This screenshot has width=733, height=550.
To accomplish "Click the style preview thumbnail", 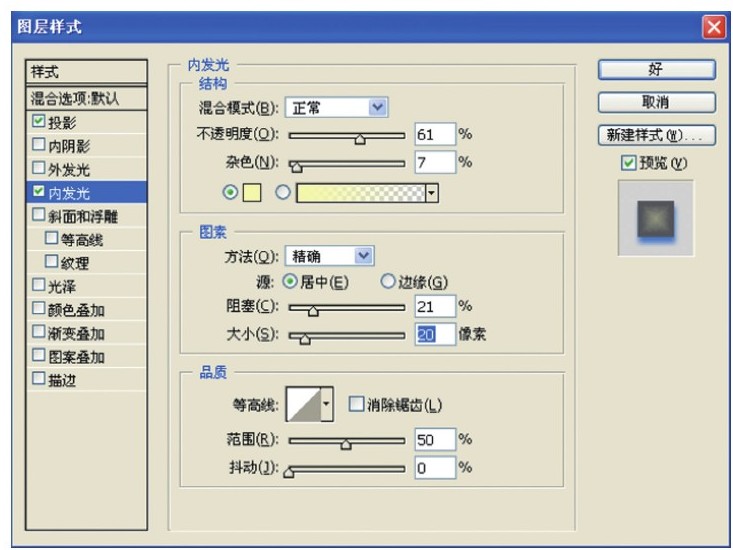I will [656, 218].
